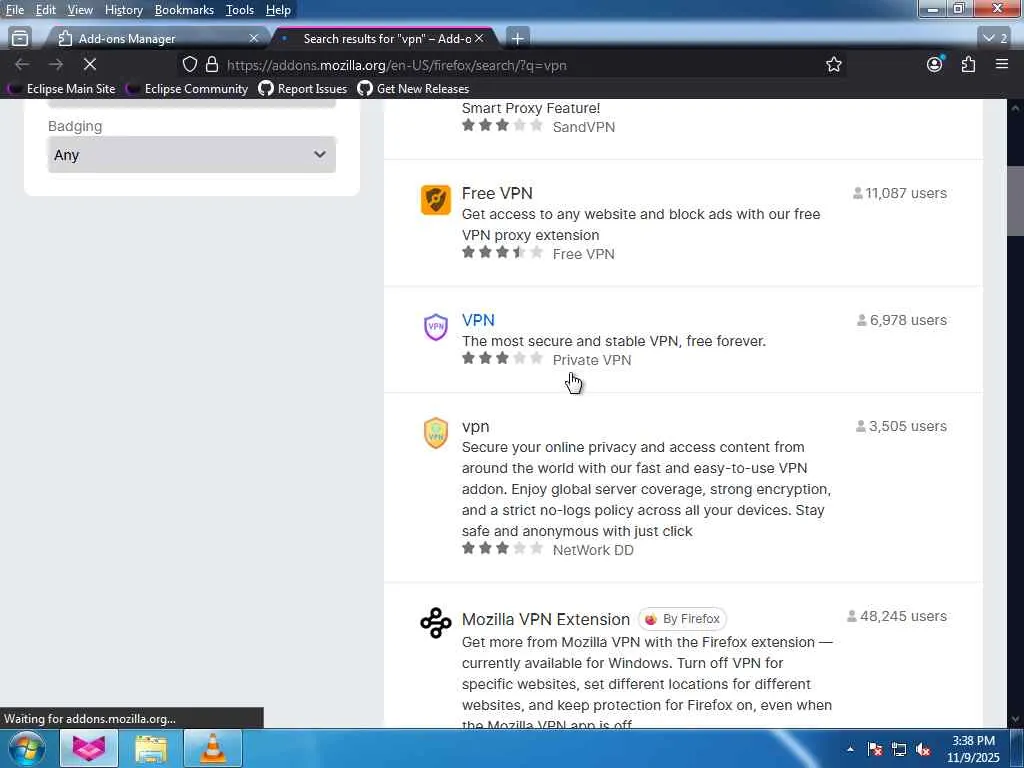
Task: Open the View menu
Action: pyautogui.click(x=80, y=10)
